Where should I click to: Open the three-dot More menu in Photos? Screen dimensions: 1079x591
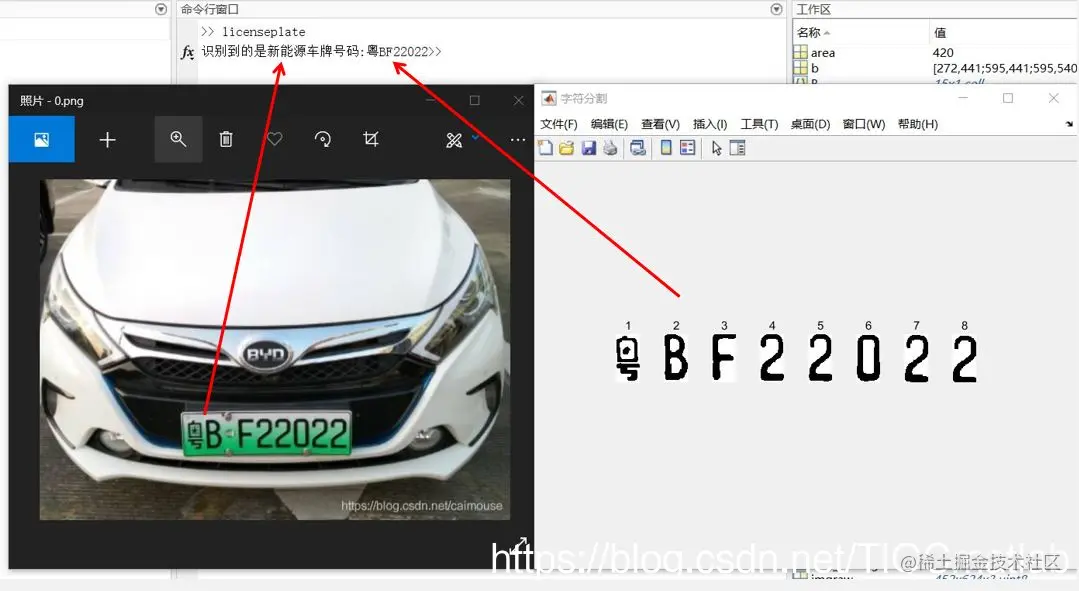click(518, 140)
